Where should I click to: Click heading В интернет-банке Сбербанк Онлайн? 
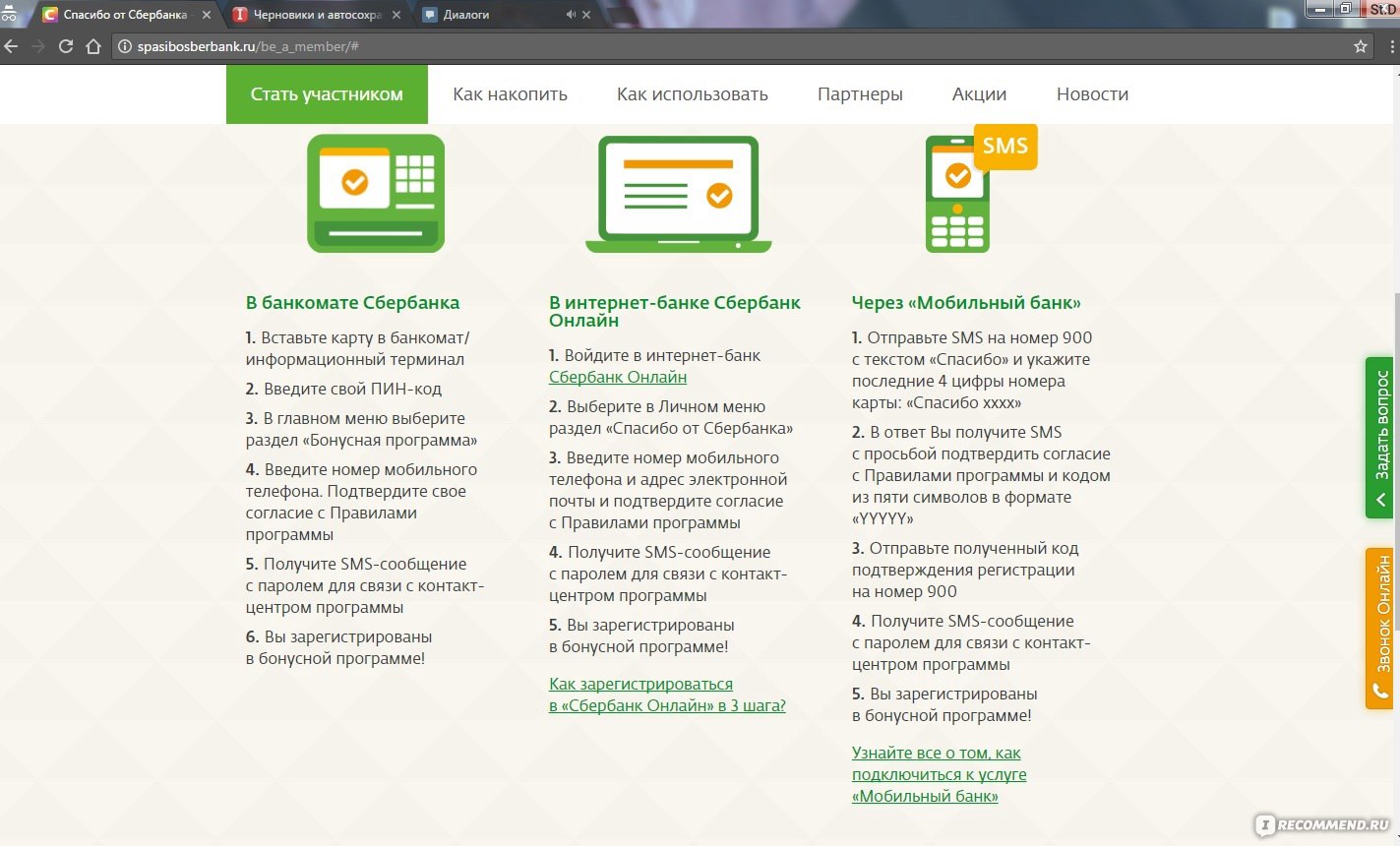675,312
